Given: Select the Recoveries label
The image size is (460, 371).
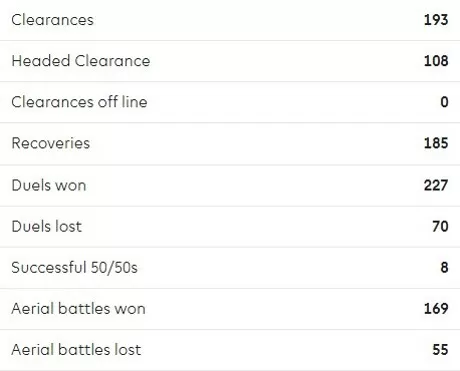Looking at the screenshot, I should coord(51,143).
